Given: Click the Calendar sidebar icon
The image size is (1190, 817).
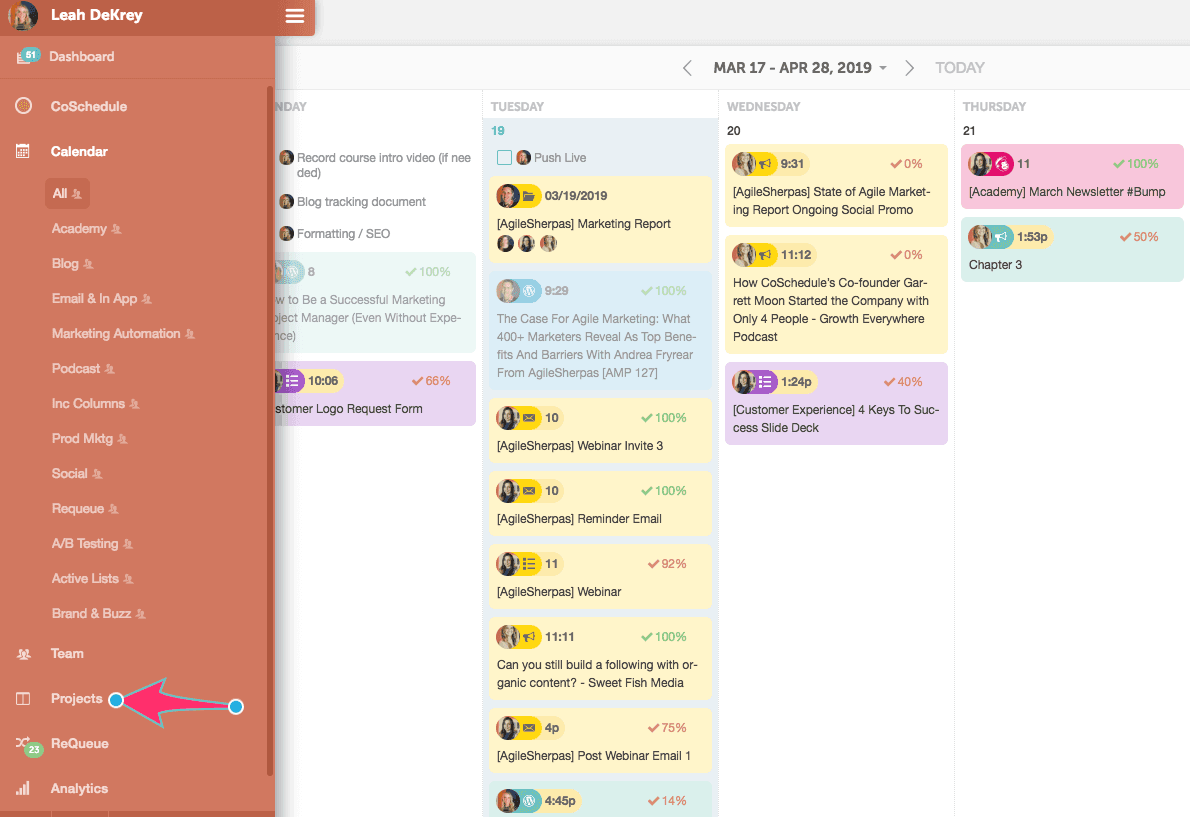Looking at the screenshot, I should (23, 151).
